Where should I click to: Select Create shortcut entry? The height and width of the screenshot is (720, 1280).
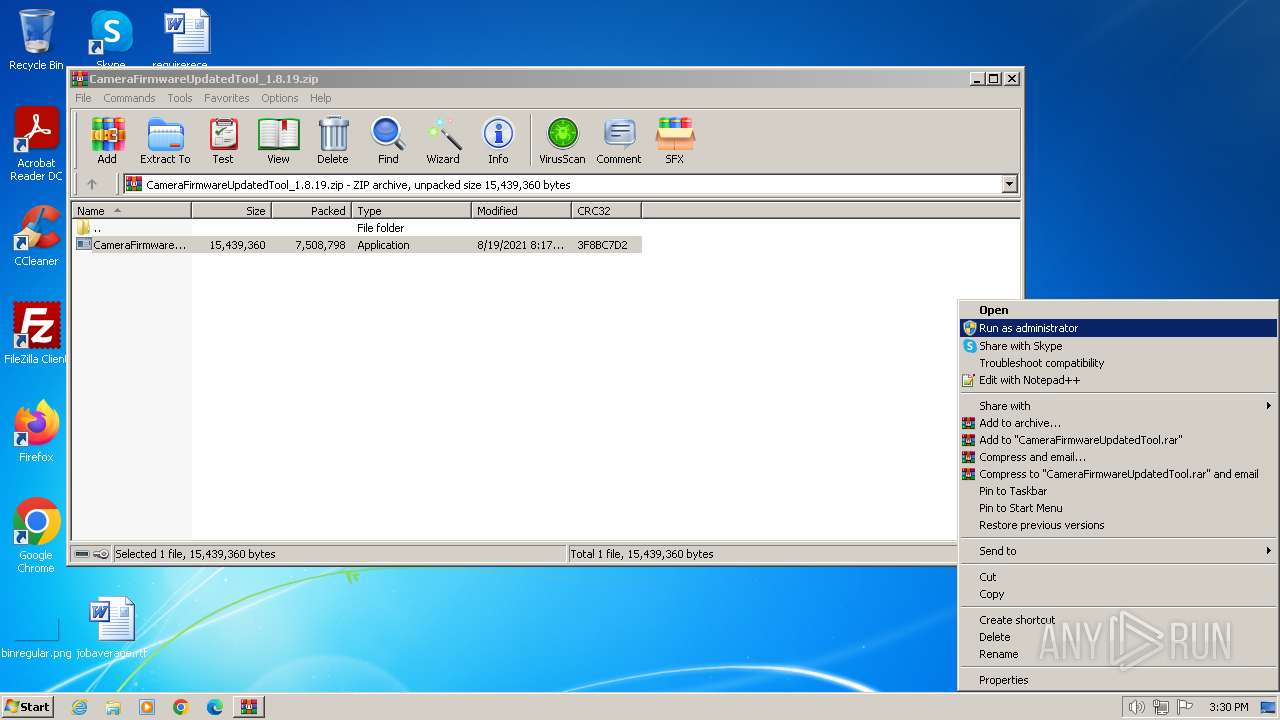pos(1118,620)
